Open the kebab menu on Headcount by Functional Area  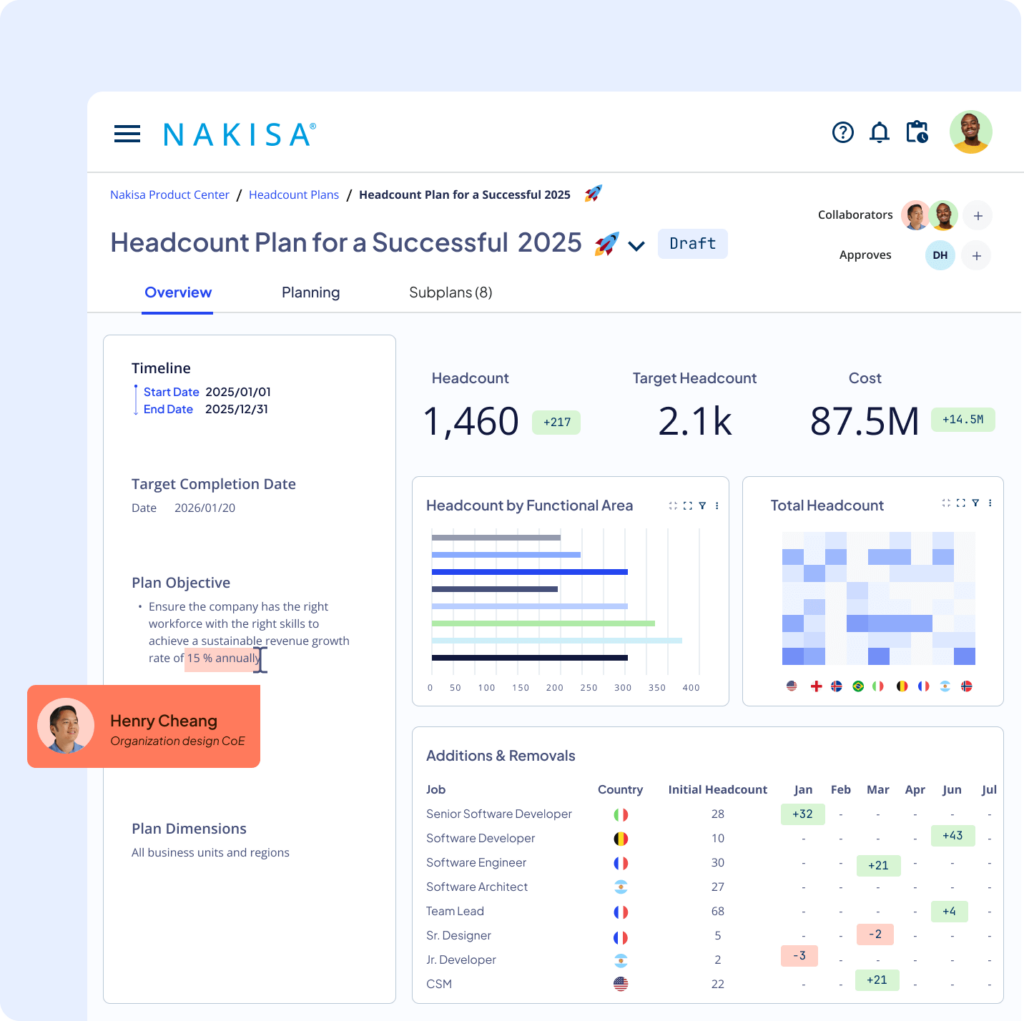coord(717,505)
